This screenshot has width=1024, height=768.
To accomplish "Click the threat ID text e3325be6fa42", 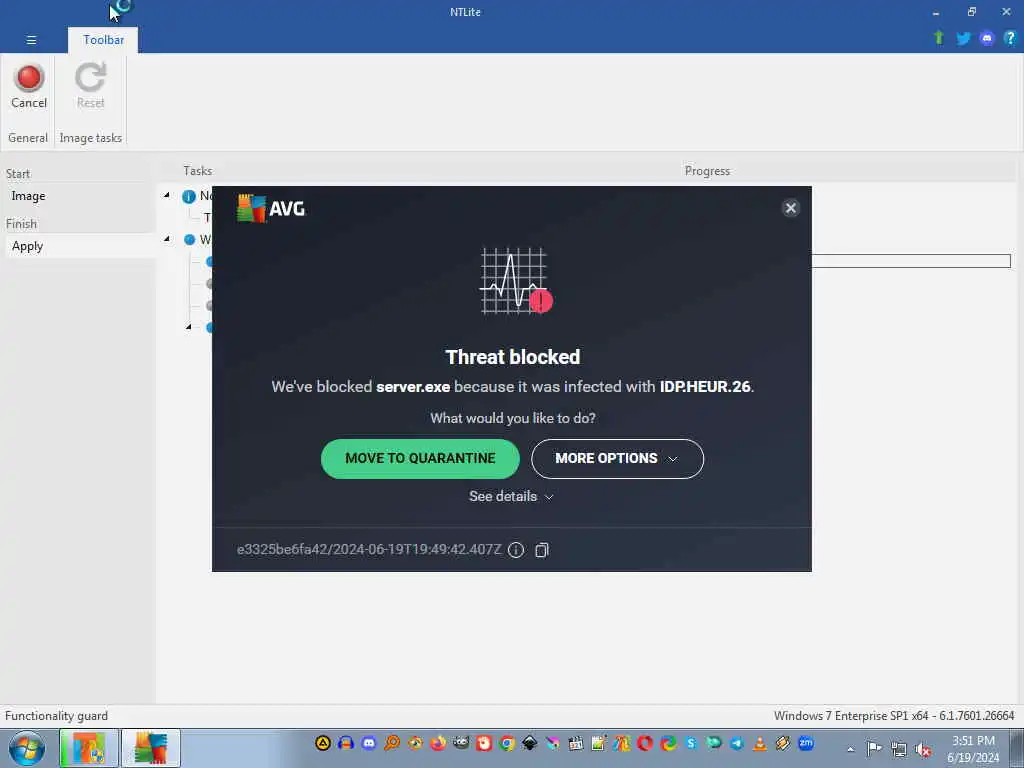I will point(369,550).
